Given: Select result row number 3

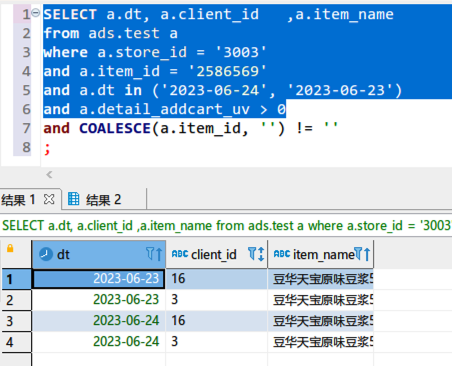Looking at the screenshot, I should (x=16, y=321).
